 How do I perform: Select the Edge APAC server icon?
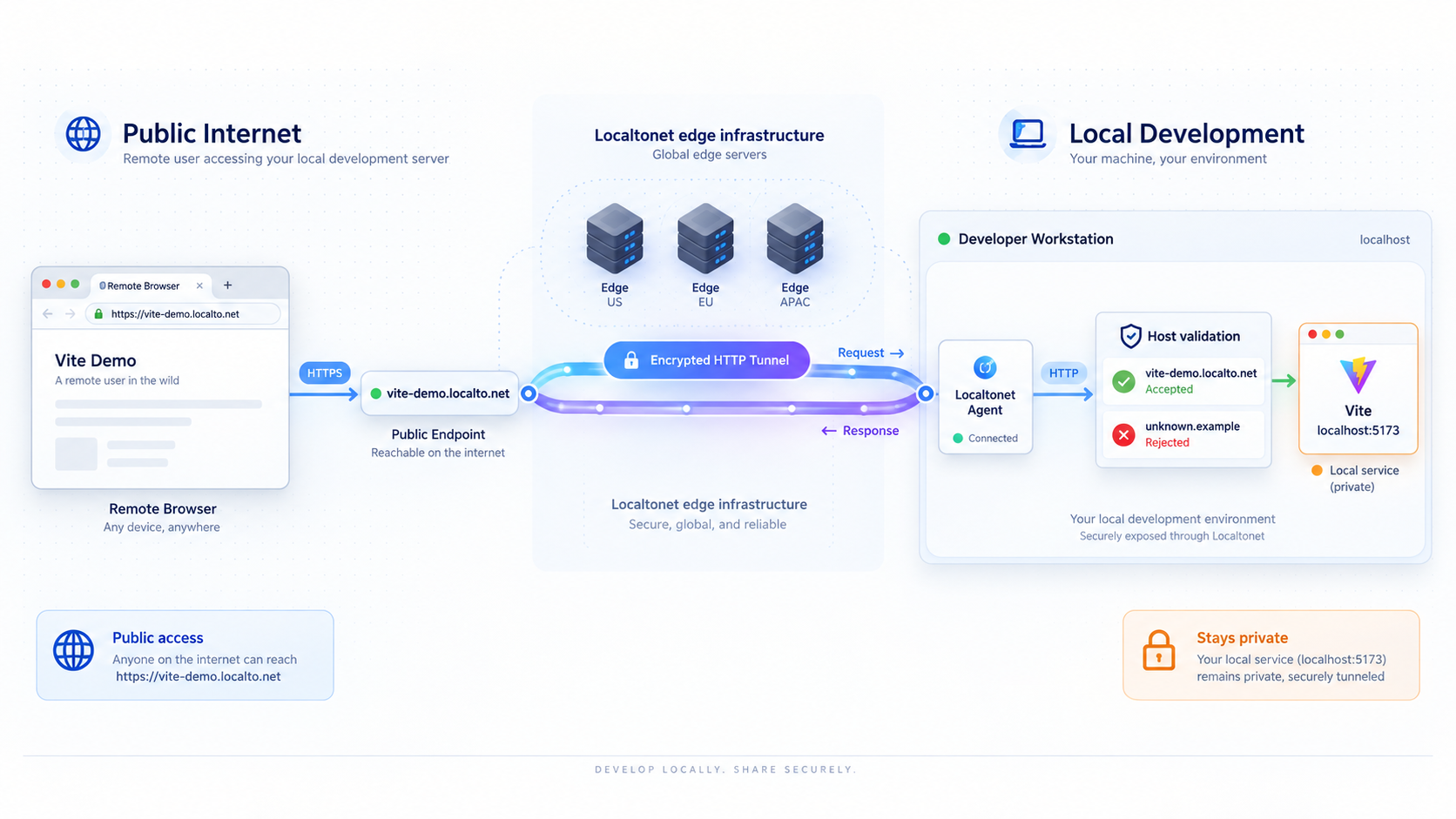(795, 238)
